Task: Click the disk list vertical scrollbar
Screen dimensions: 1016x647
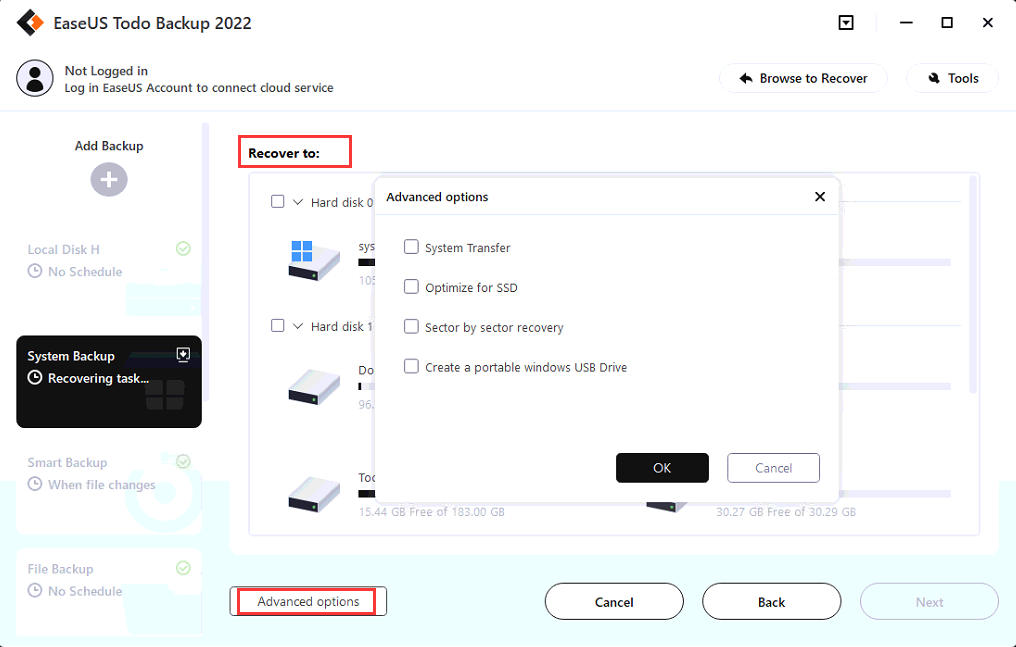Action: pyautogui.click(x=972, y=284)
